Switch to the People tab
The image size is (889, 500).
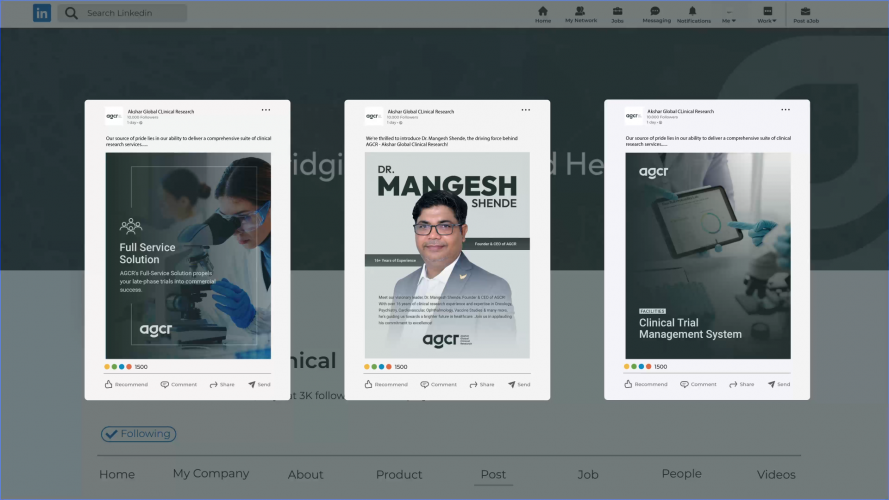tap(681, 474)
